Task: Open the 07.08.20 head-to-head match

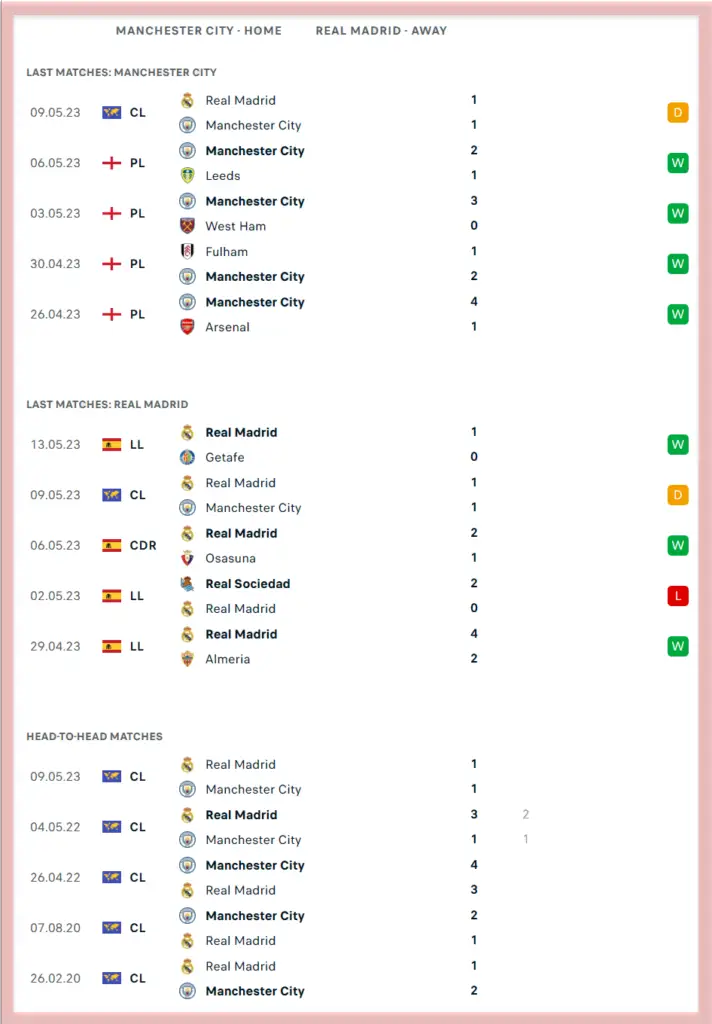Action: click(55, 928)
